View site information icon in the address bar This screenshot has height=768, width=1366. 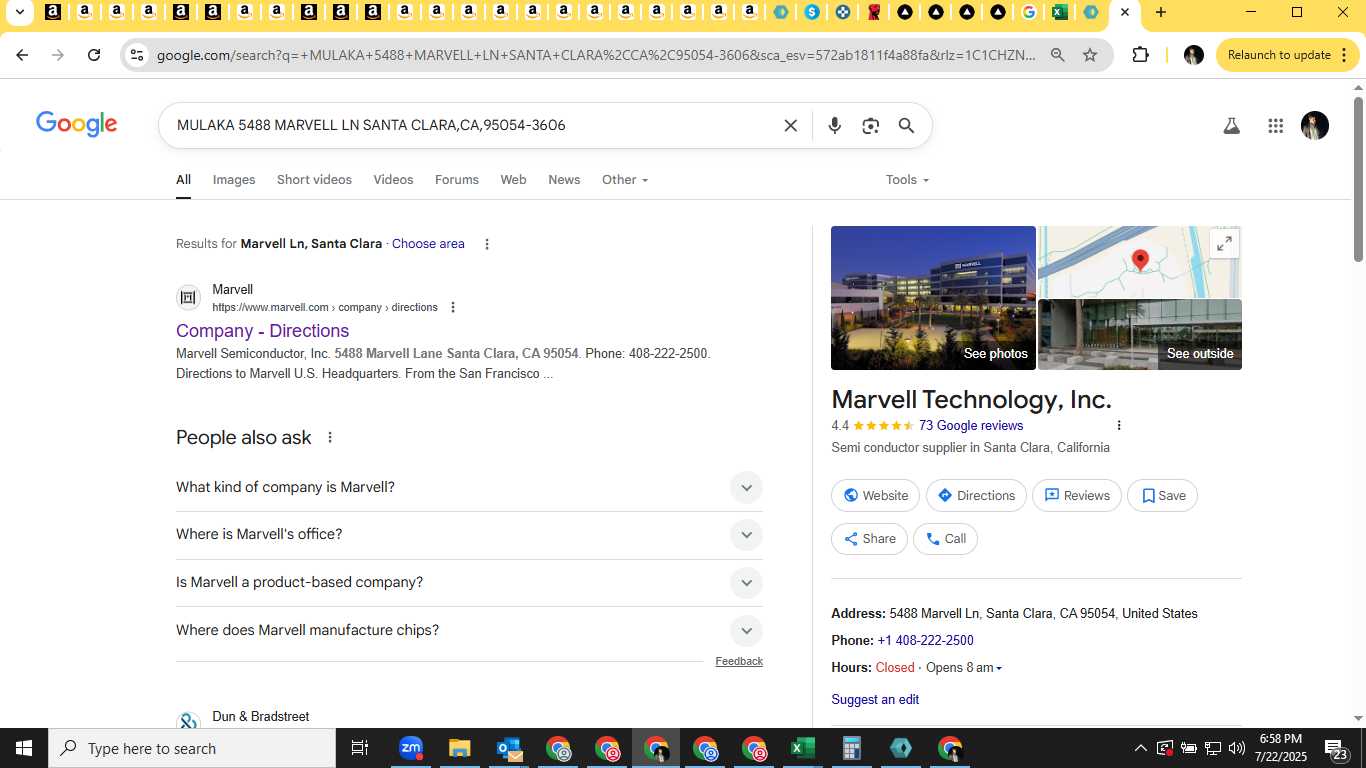pos(137,55)
